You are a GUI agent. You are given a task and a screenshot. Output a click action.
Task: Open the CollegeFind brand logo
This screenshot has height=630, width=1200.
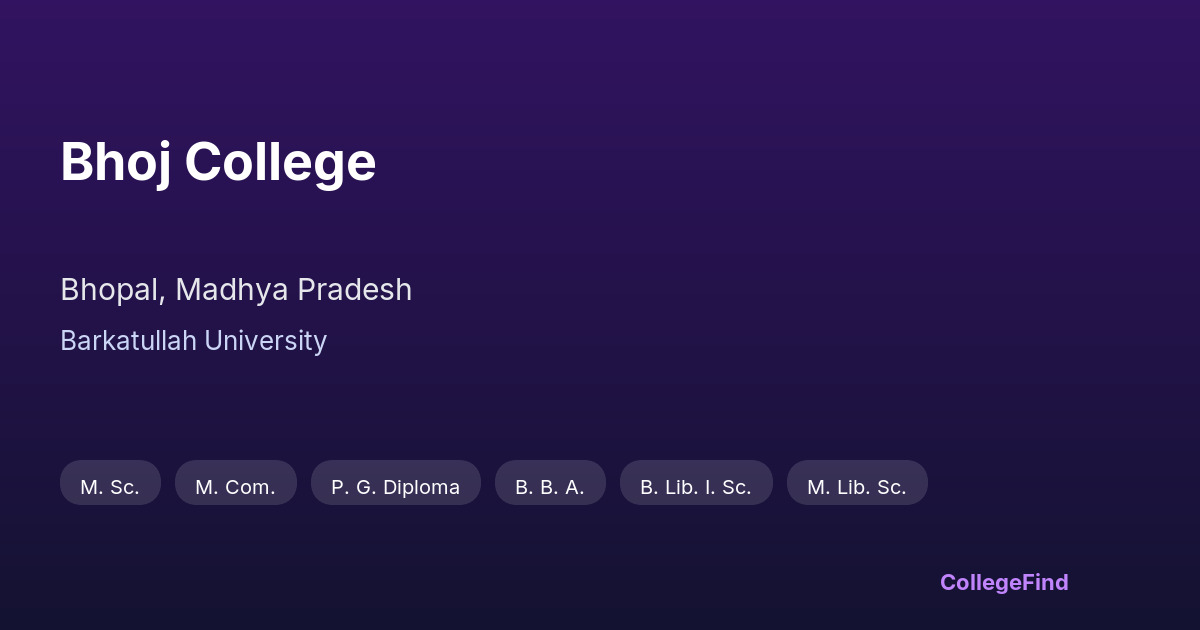point(1004,582)
